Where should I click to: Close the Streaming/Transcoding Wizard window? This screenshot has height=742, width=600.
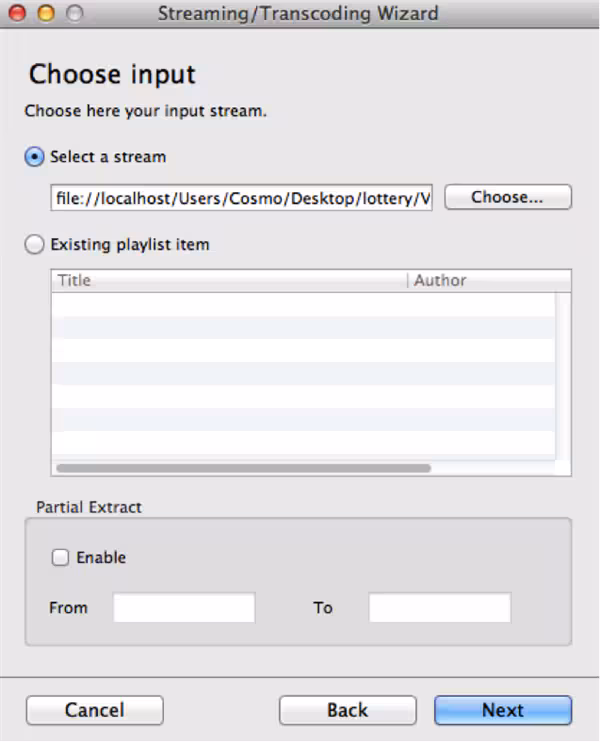click(x=17, y=14)
